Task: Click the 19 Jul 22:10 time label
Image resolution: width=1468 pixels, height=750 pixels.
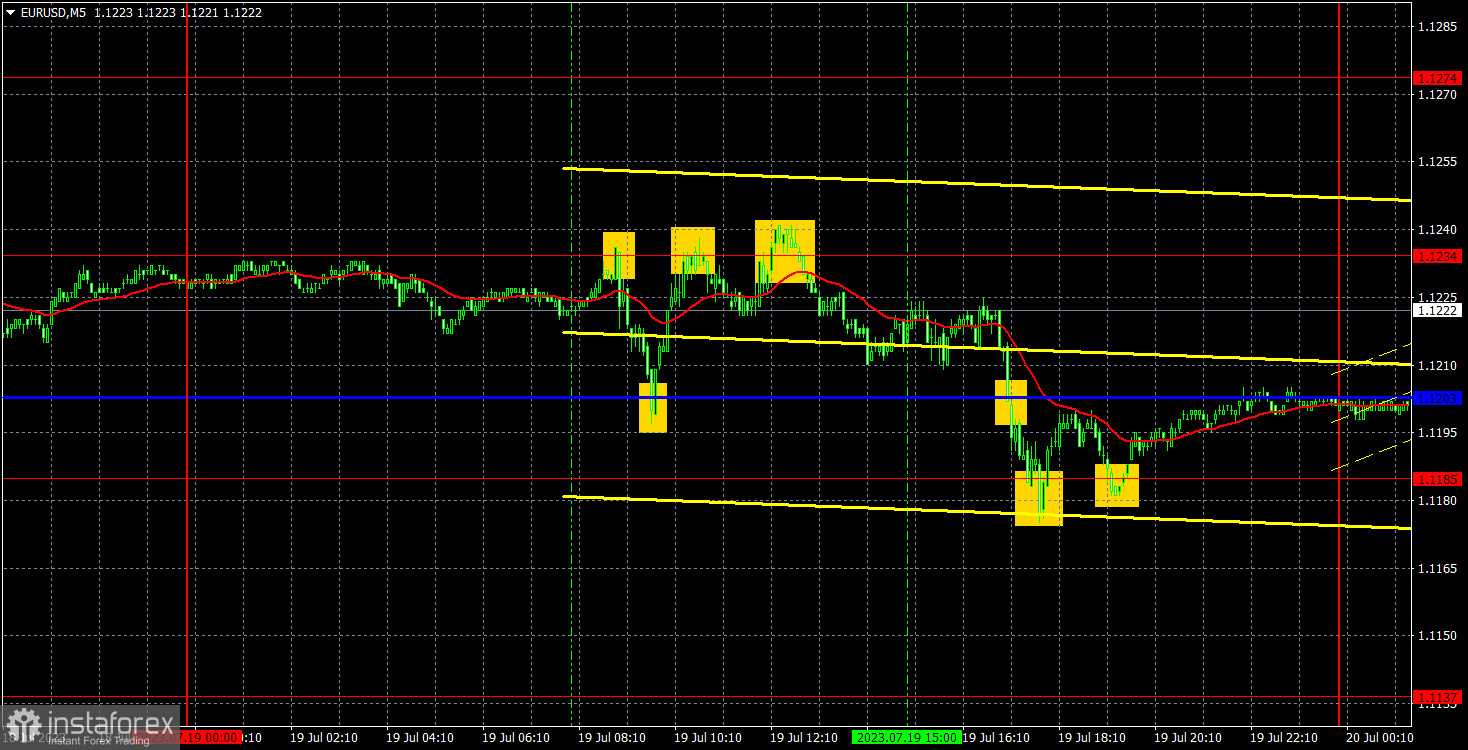Action: [x=1284, y=737]
